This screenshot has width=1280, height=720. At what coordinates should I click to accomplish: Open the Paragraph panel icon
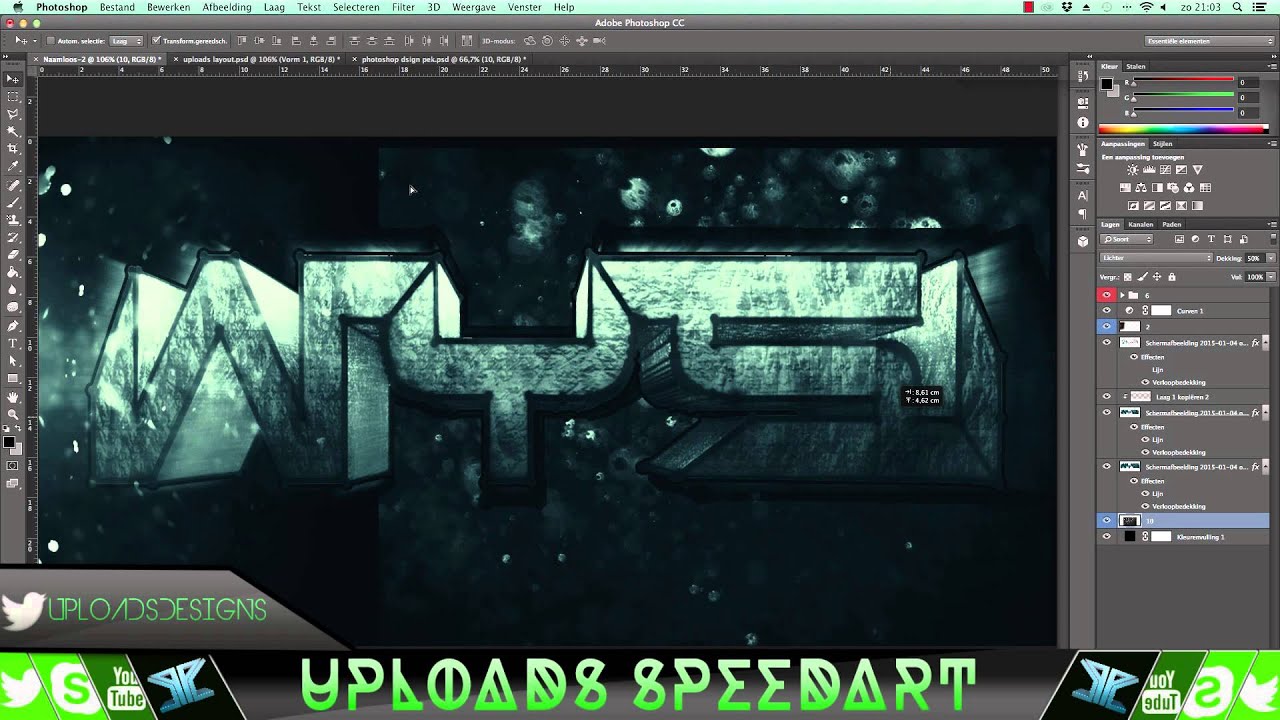[x=1083, y=214]
